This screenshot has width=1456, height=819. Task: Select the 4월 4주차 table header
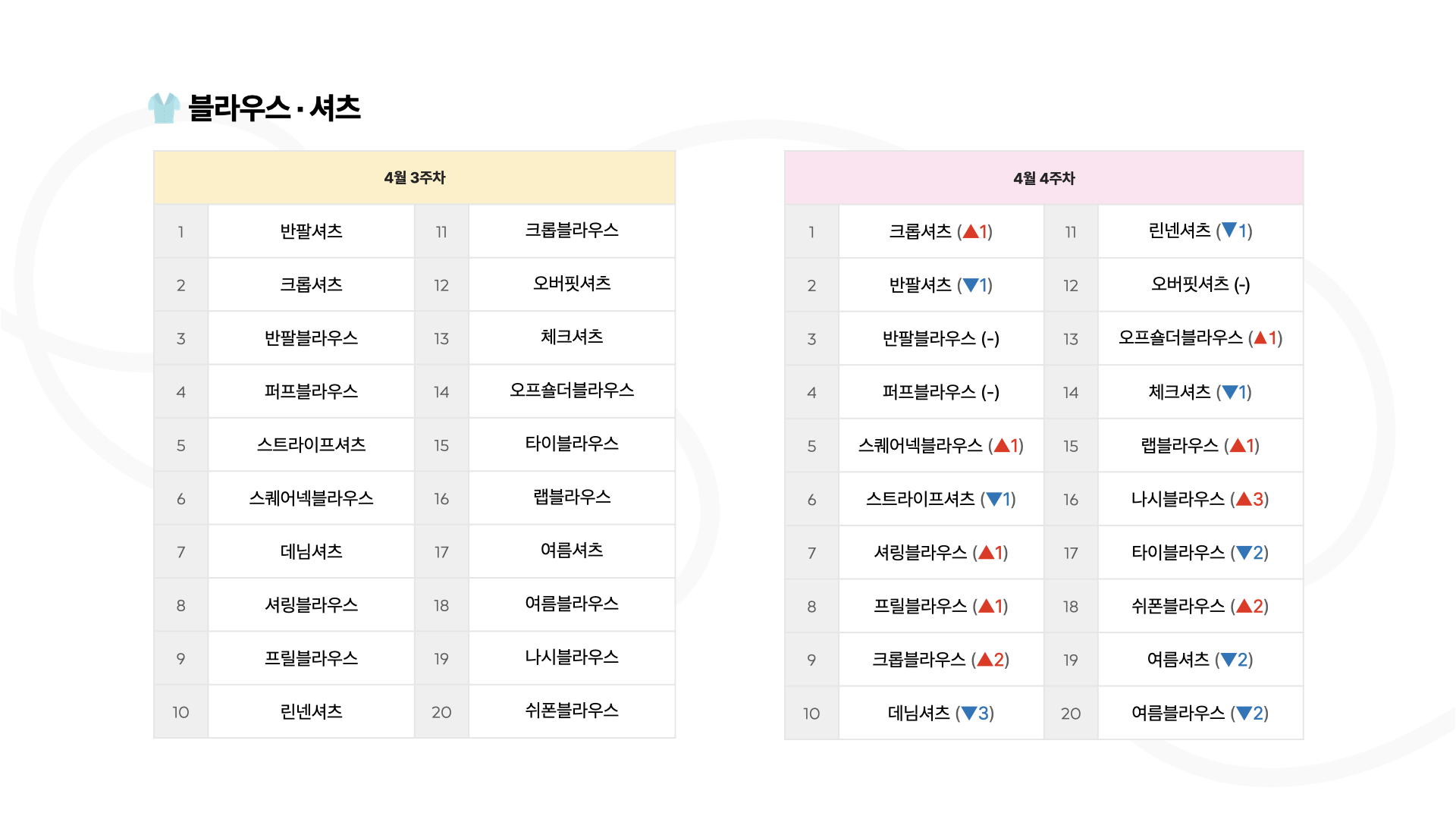[1044, 178]
